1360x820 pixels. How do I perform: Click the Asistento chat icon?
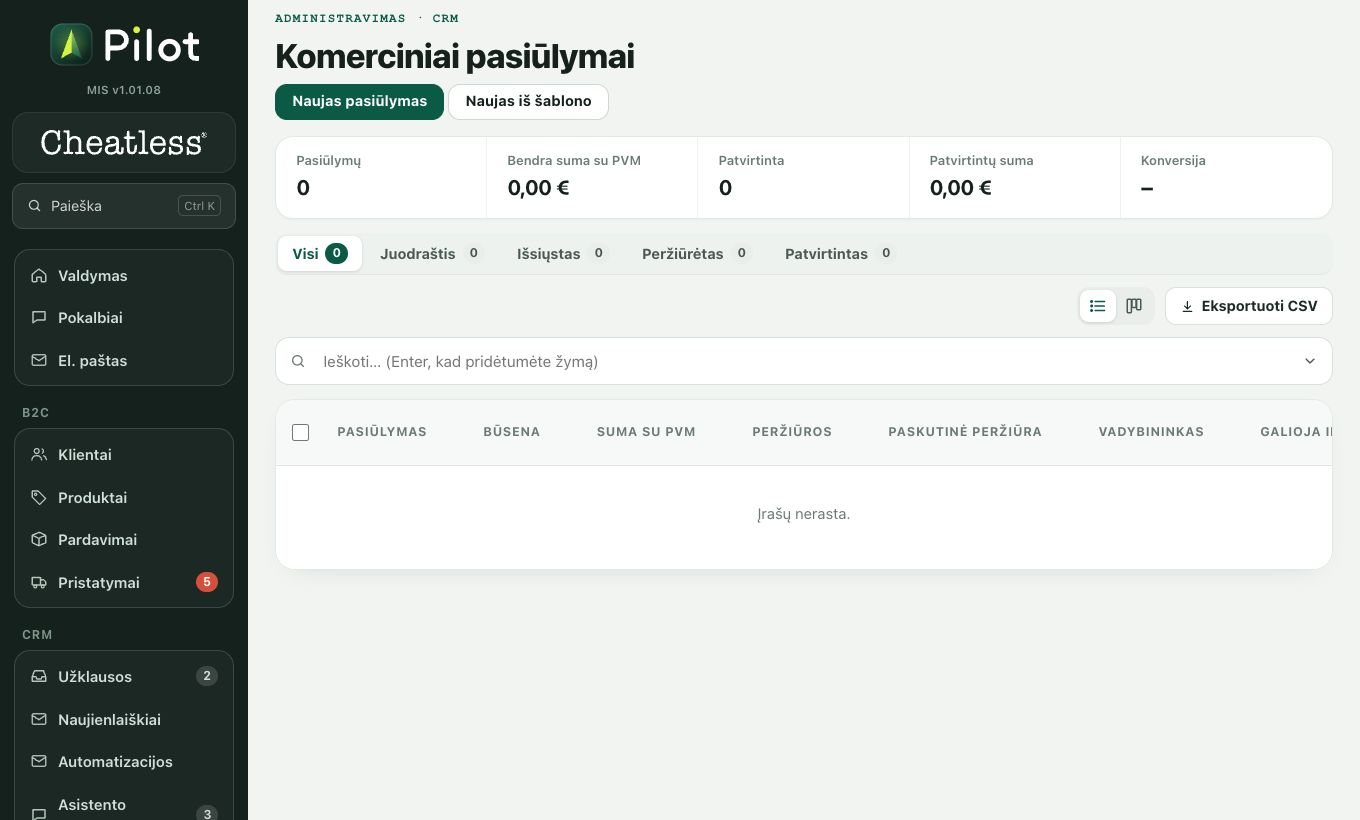pos(39,814)
